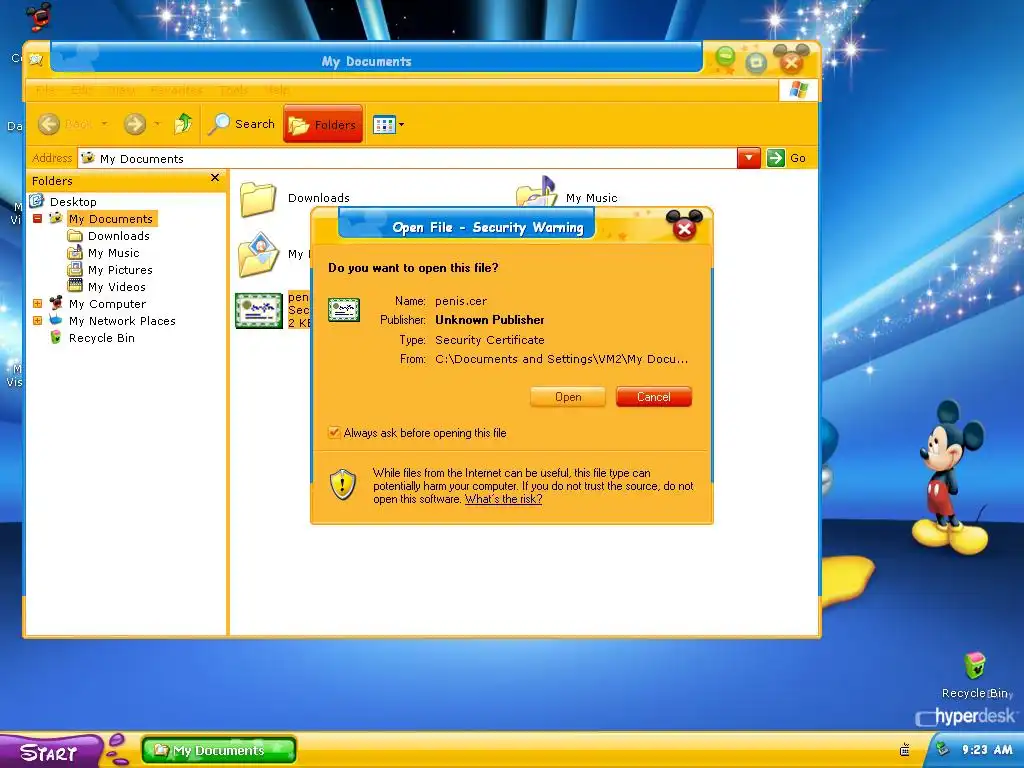Screen dimensions: 1024x768
Task: Click the Start button
Action: [50, 752]
